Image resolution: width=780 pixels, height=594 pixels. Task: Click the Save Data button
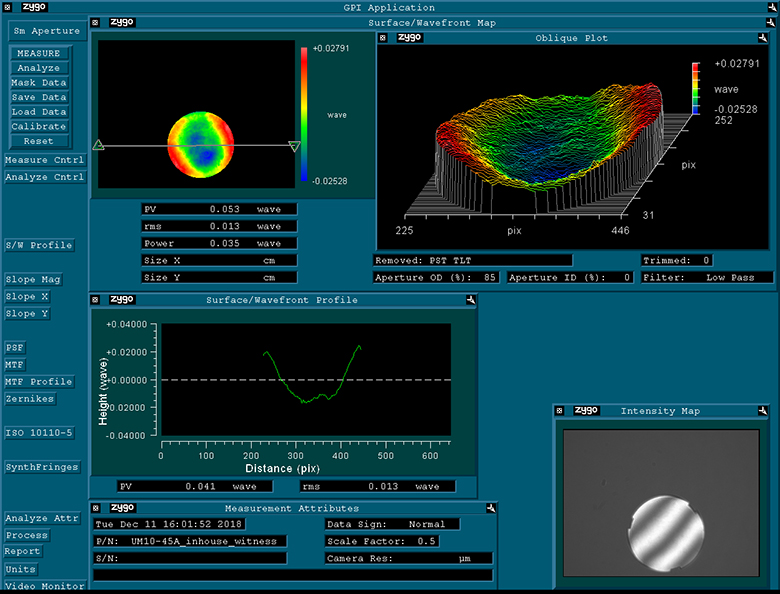[x=39, y=97]
